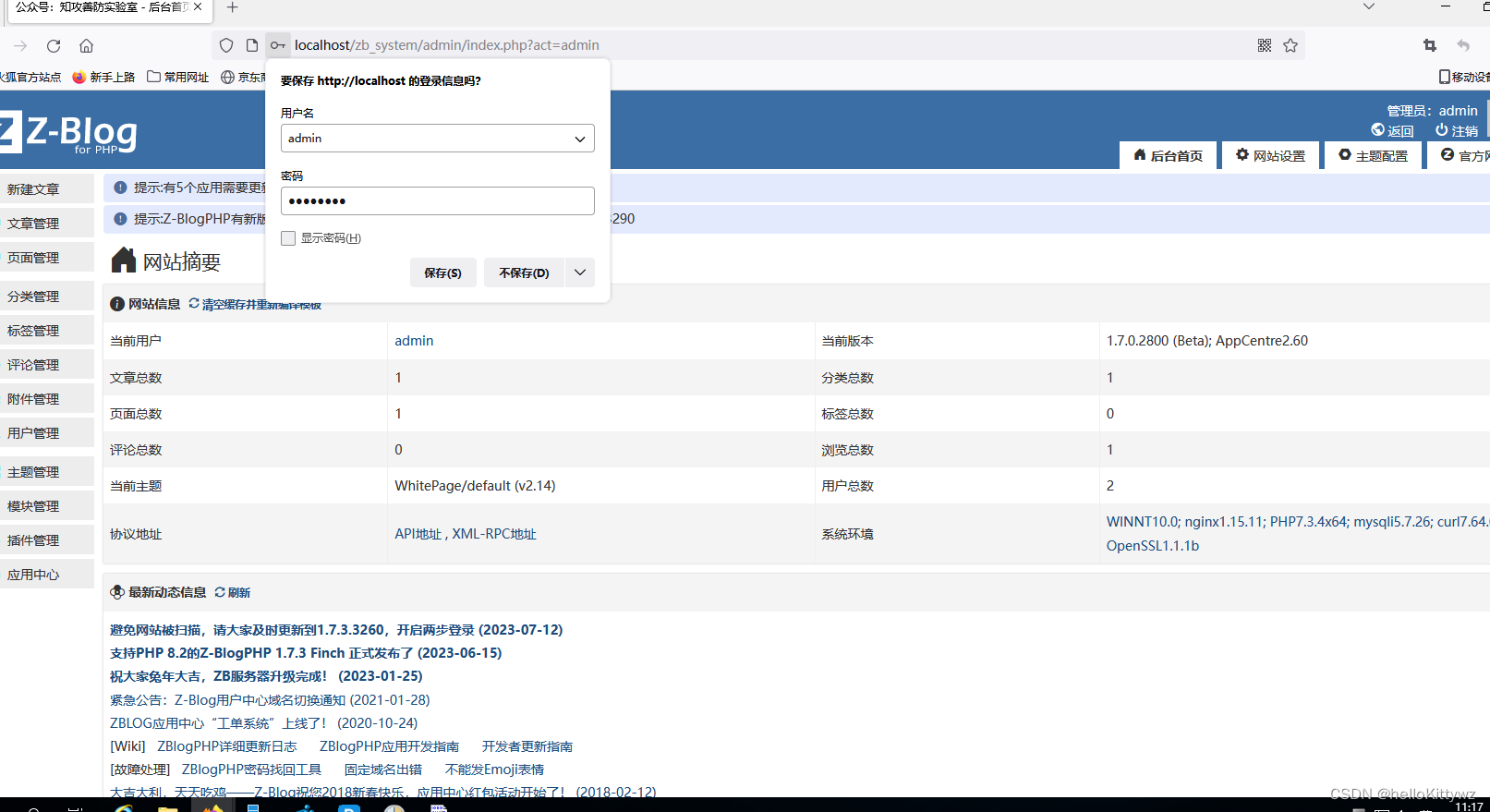Image resolution: width=1490 pixels, height=812 pixels.
Task: Expand the 用户名 dropdown arrow
Action: pyautogui.click(x=580, y=139)
